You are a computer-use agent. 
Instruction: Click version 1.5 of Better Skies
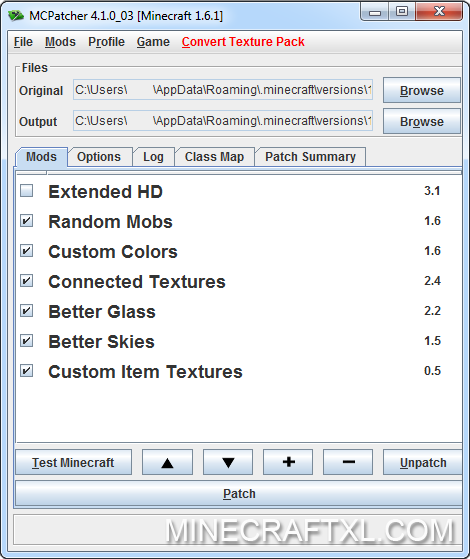[432, 341]
